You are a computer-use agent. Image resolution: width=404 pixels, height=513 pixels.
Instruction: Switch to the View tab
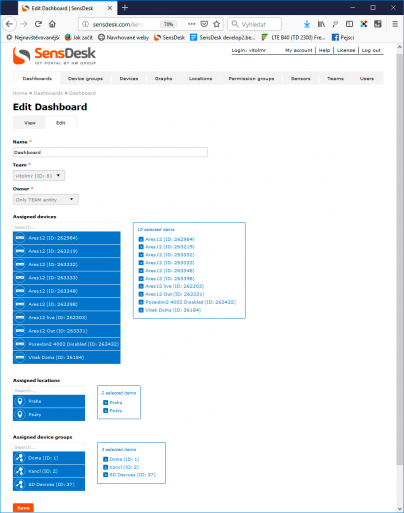(x=29, y=123)
